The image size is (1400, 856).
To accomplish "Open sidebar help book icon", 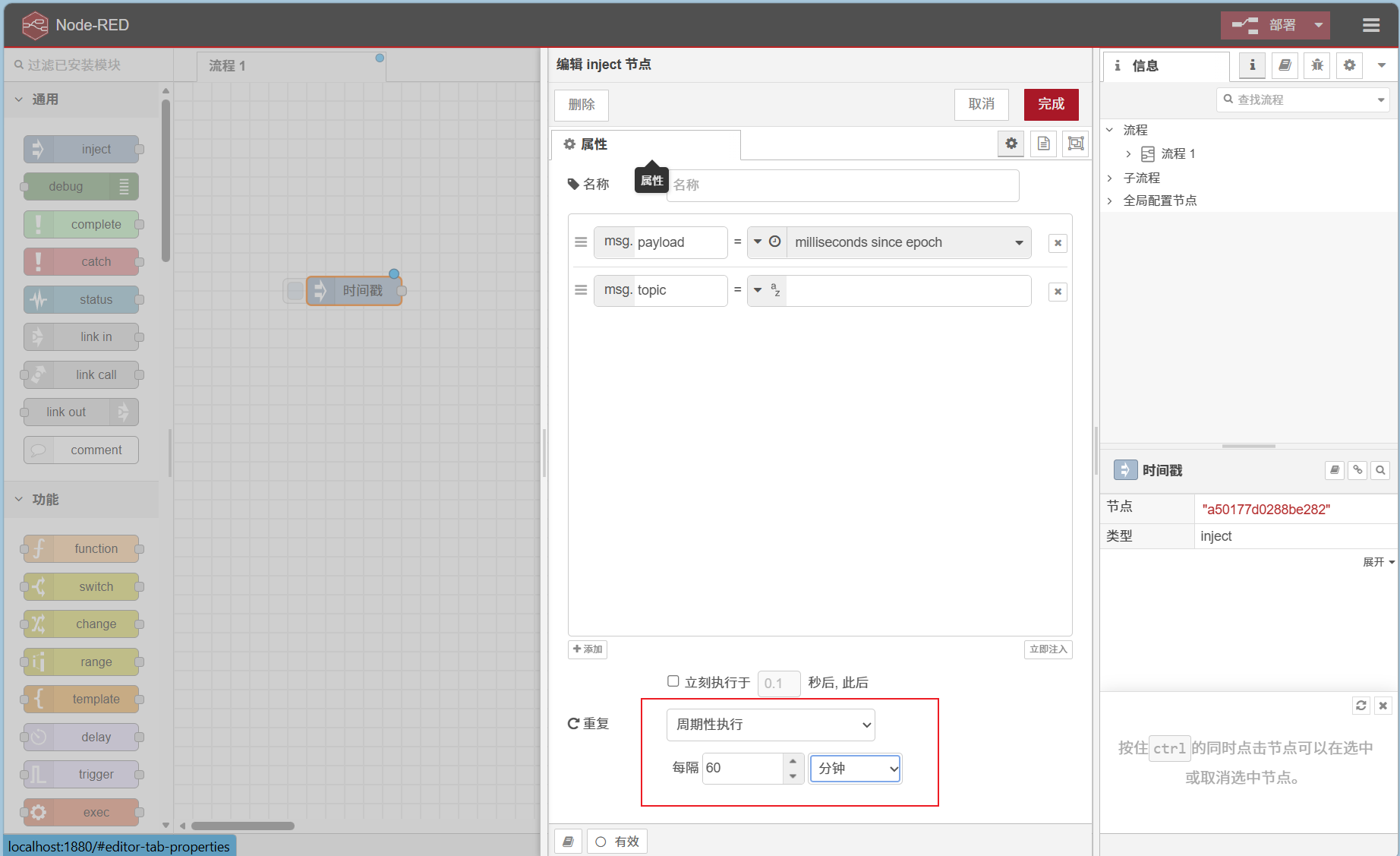I will click(x=1285, y=66).
